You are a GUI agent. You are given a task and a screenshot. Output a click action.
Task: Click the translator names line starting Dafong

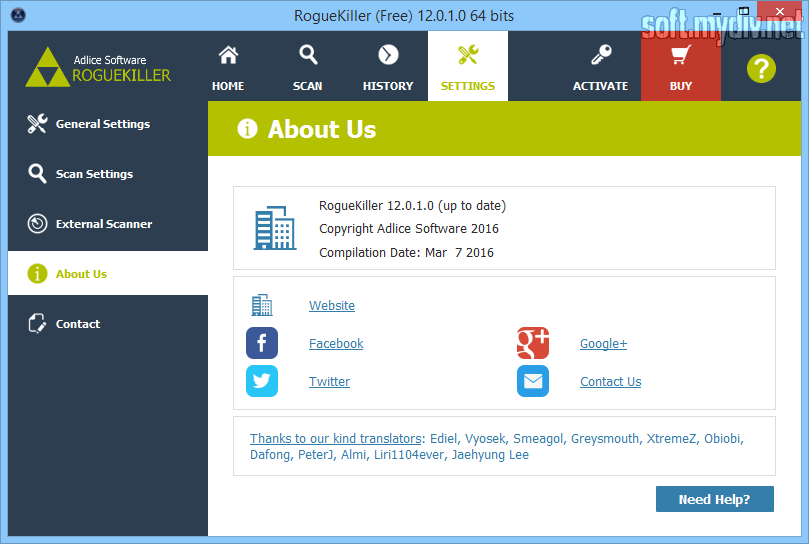390,455
